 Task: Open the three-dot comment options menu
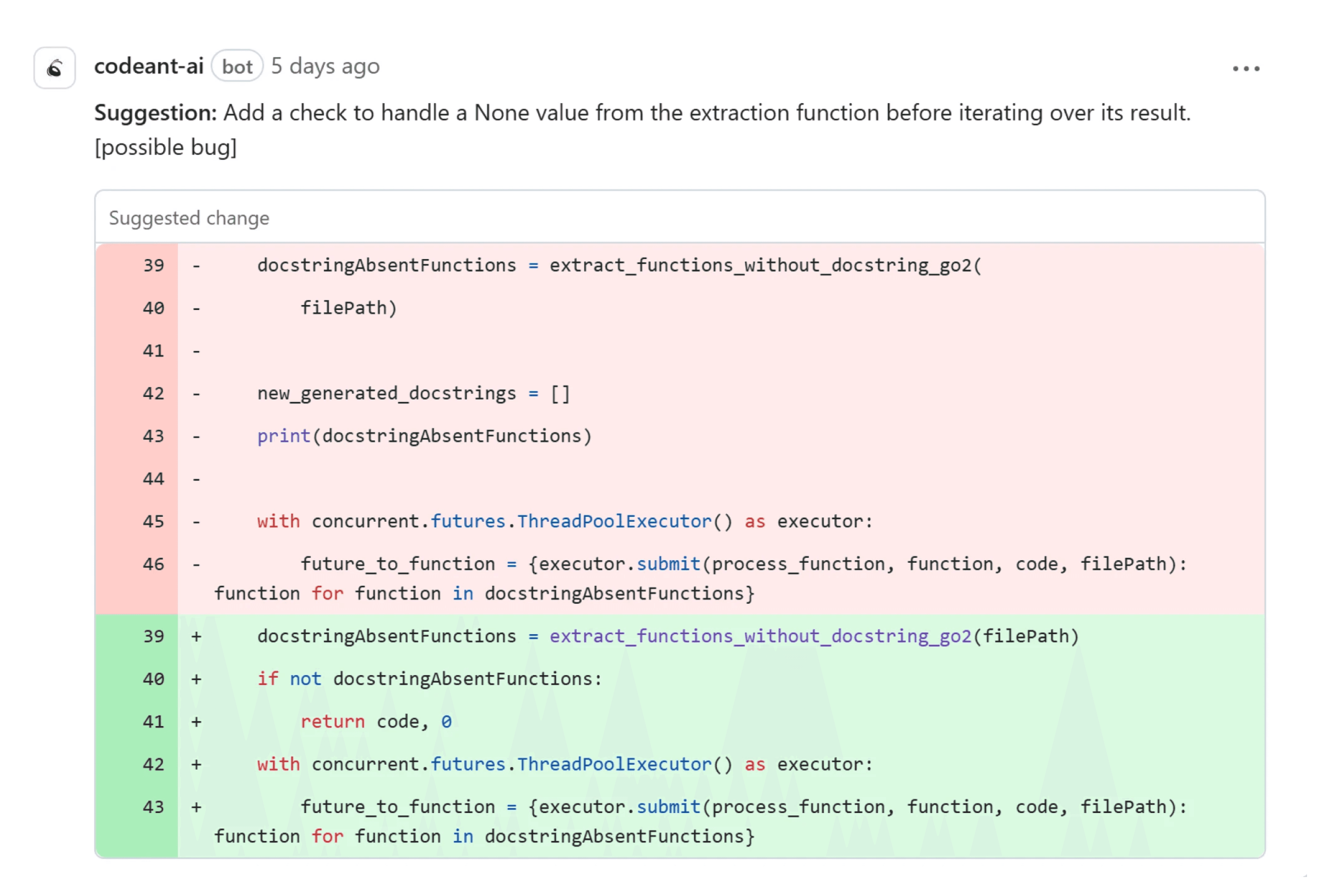1246,68
